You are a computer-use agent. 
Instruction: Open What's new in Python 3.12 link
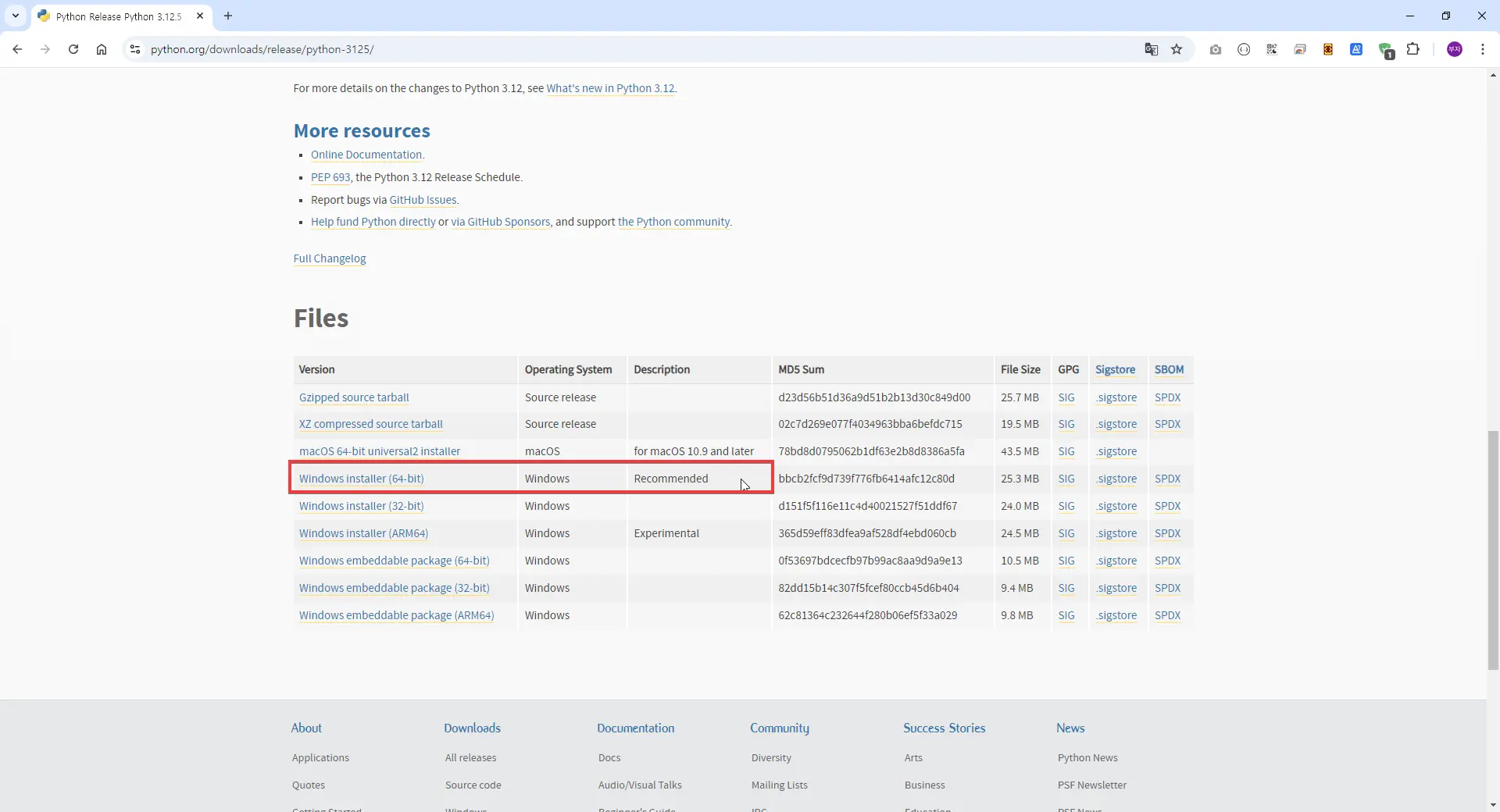[x=610, y=88]
